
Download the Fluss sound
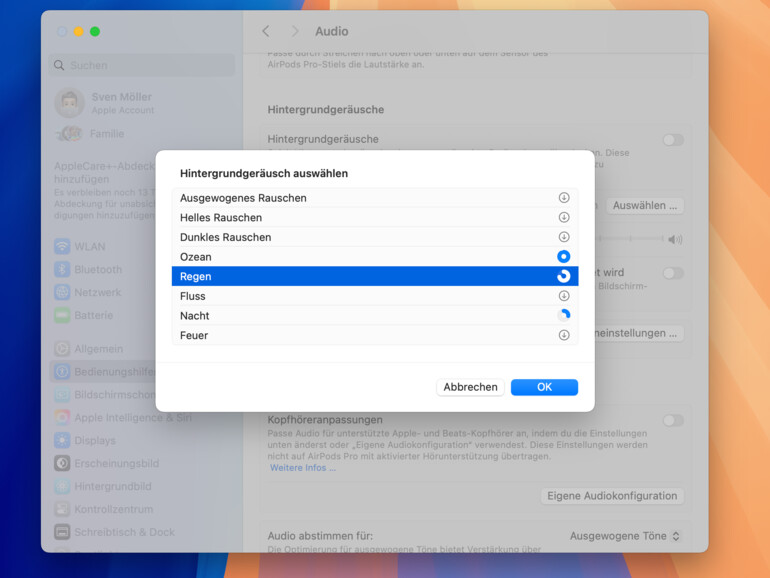(x=564, y=296)
